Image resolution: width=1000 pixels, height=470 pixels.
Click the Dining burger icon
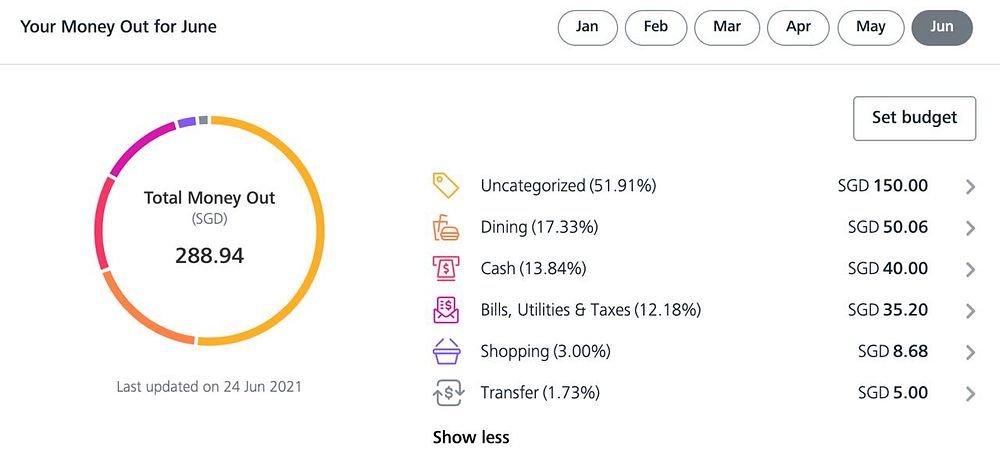pos(445,228)
